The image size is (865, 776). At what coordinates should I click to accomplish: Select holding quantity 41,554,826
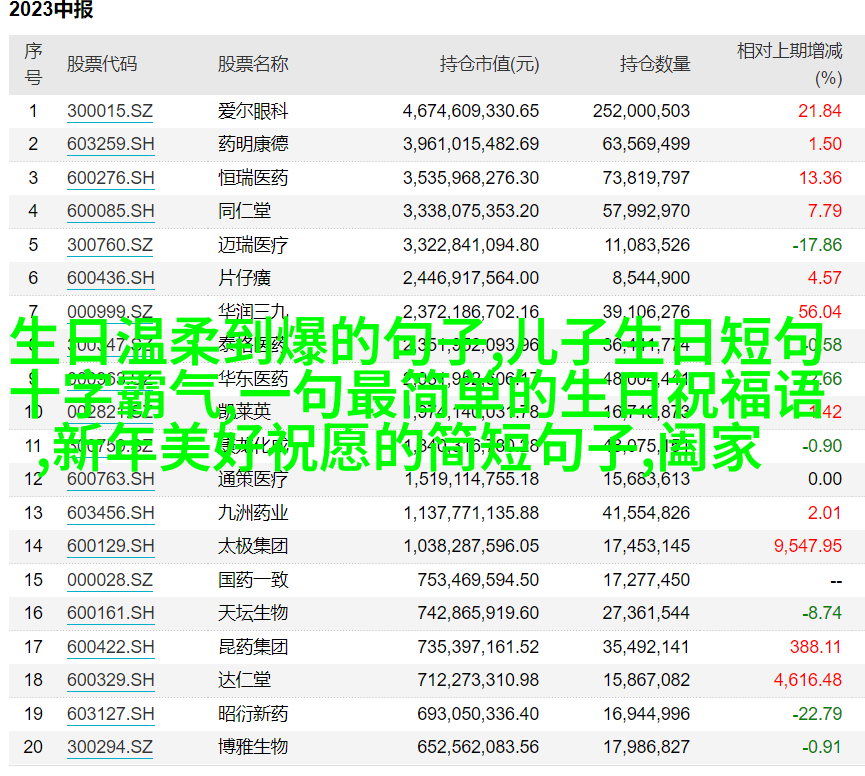click(x=646, y=513)
